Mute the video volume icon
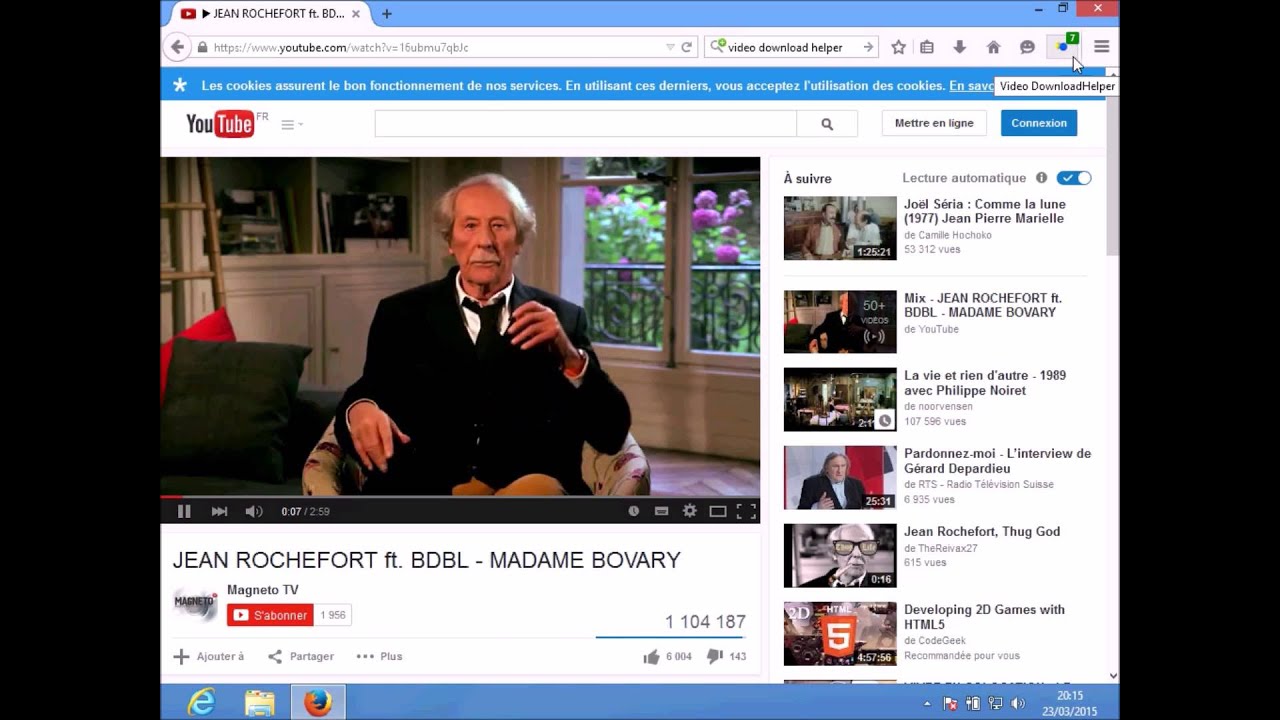This screenshot has height=720, width=1280. pyautogui.click(x=254, y=511)
